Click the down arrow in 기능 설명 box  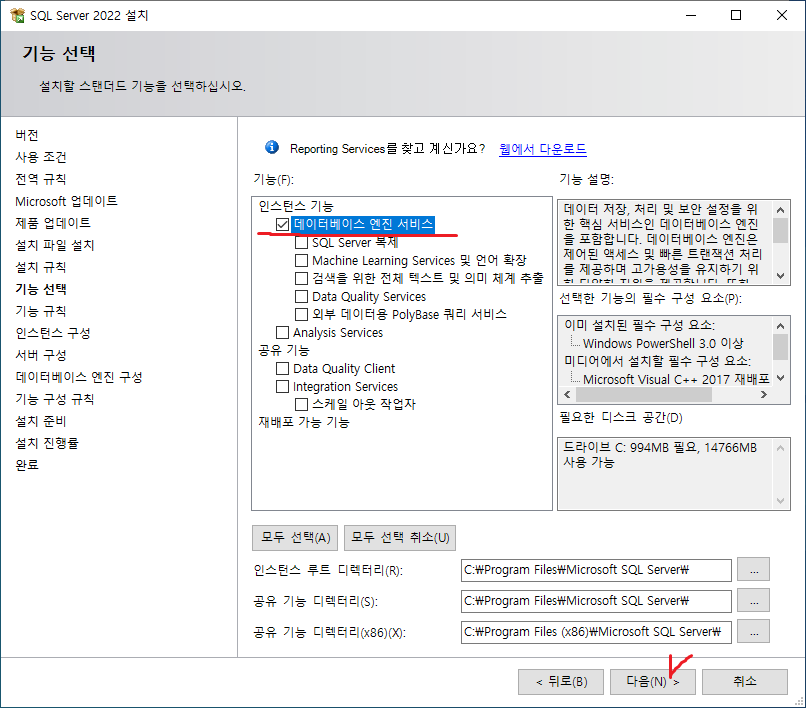point(780,276)
